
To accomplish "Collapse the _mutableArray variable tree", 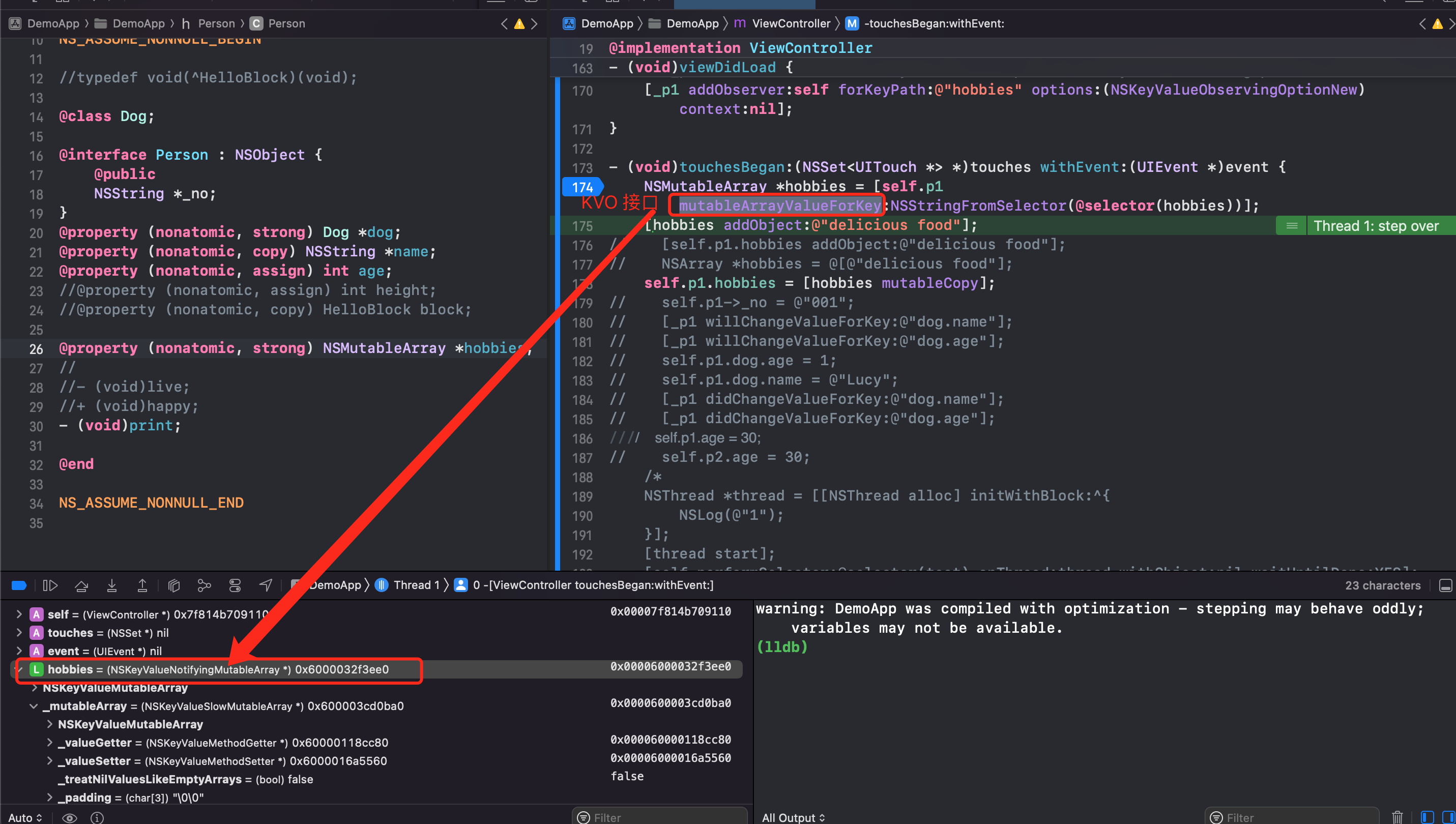I will click(34, 705).
